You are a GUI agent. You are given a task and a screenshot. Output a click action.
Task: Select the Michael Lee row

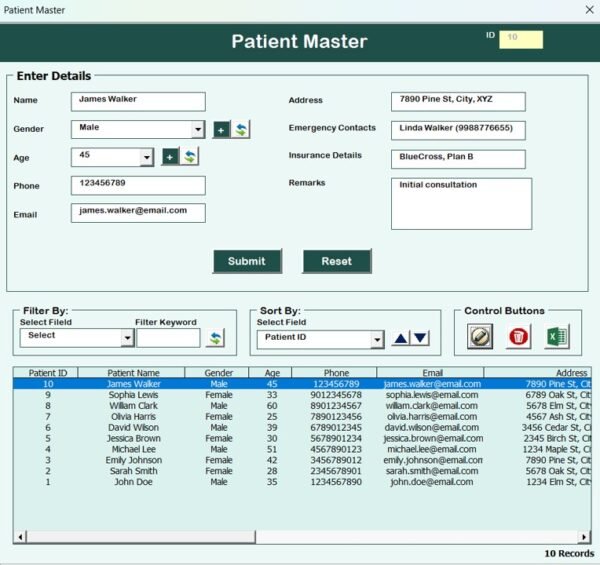[302, 449]
